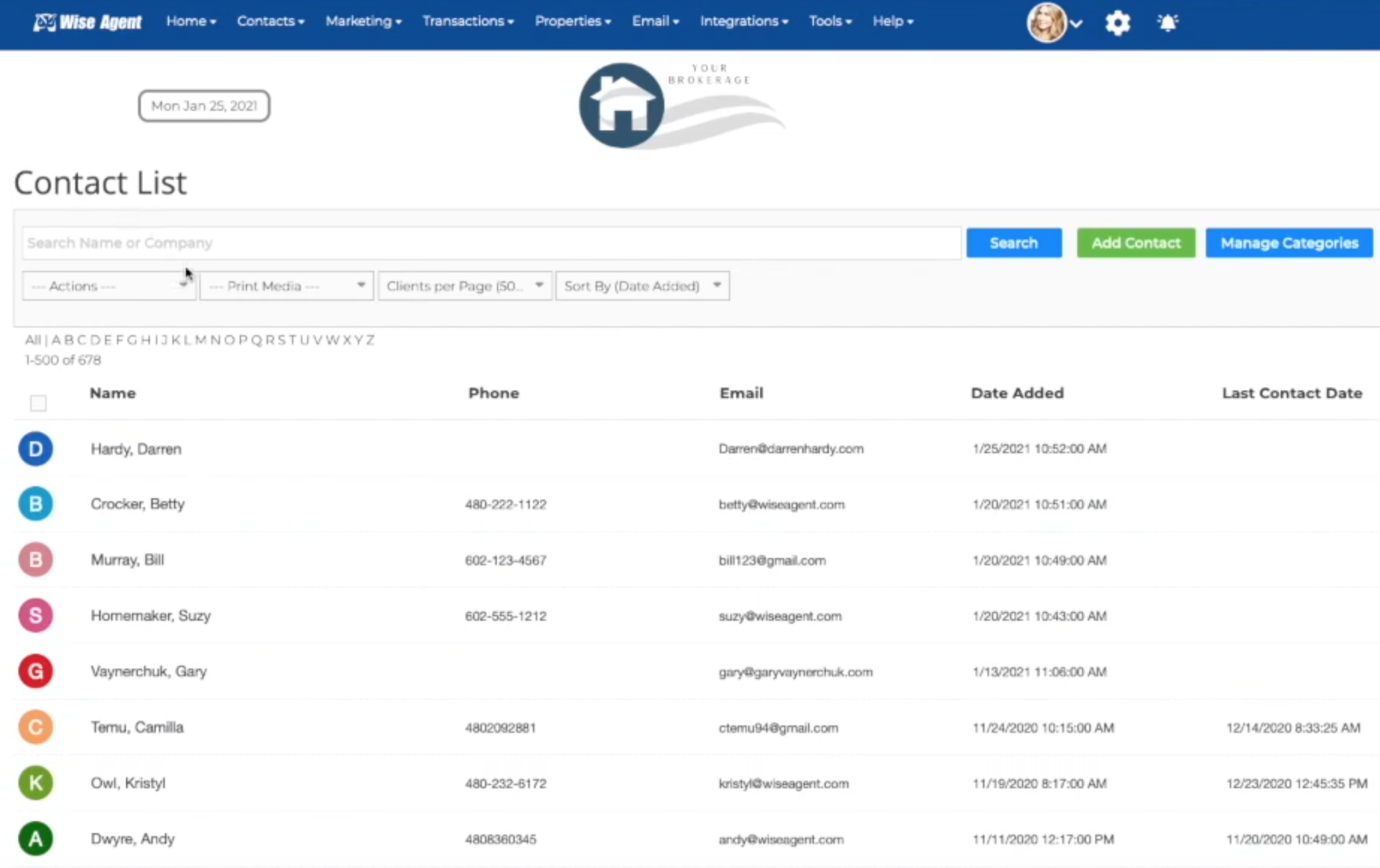Screen dimensions: 1380x868
Task: Click the Wise Agent logo
Action: coord(87,22)
